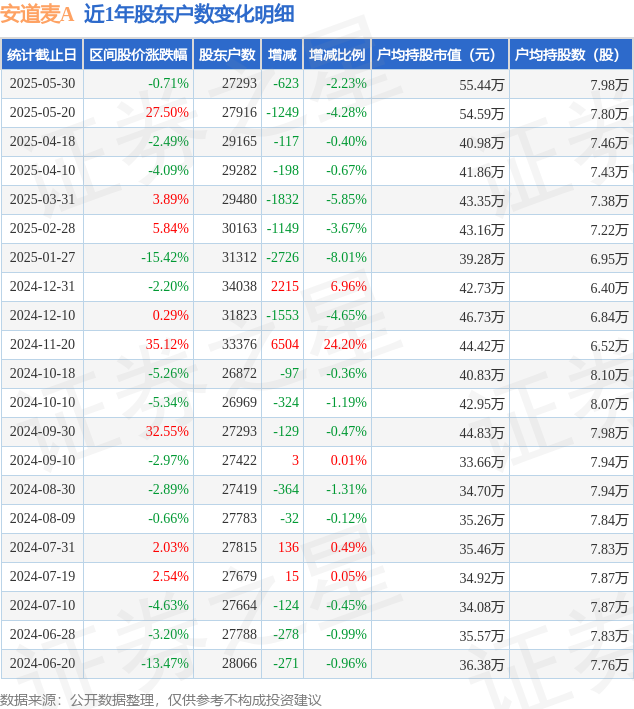Click the -15.42% price change cell

pos(165,258)
